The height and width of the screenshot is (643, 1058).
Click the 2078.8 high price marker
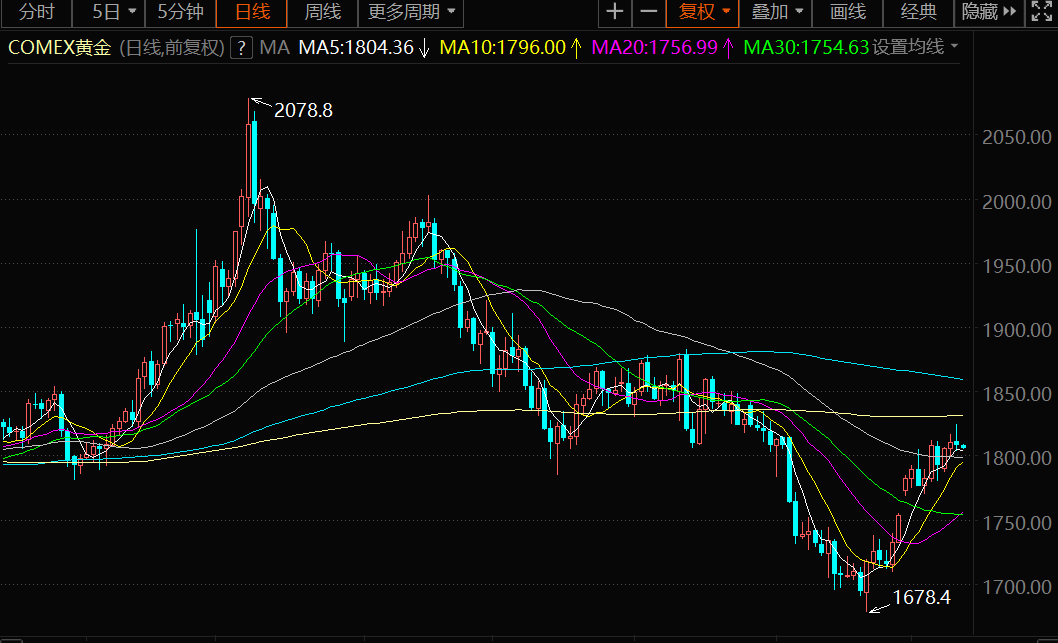coord(302,110)
